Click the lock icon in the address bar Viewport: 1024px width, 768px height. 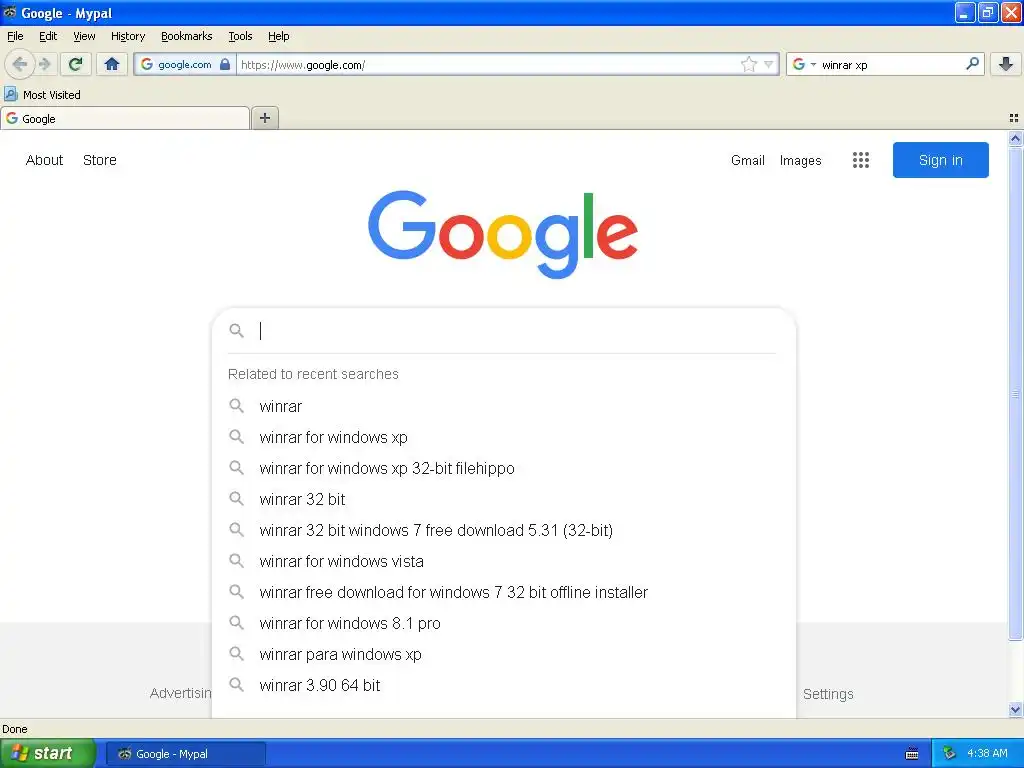pos(225,64)
